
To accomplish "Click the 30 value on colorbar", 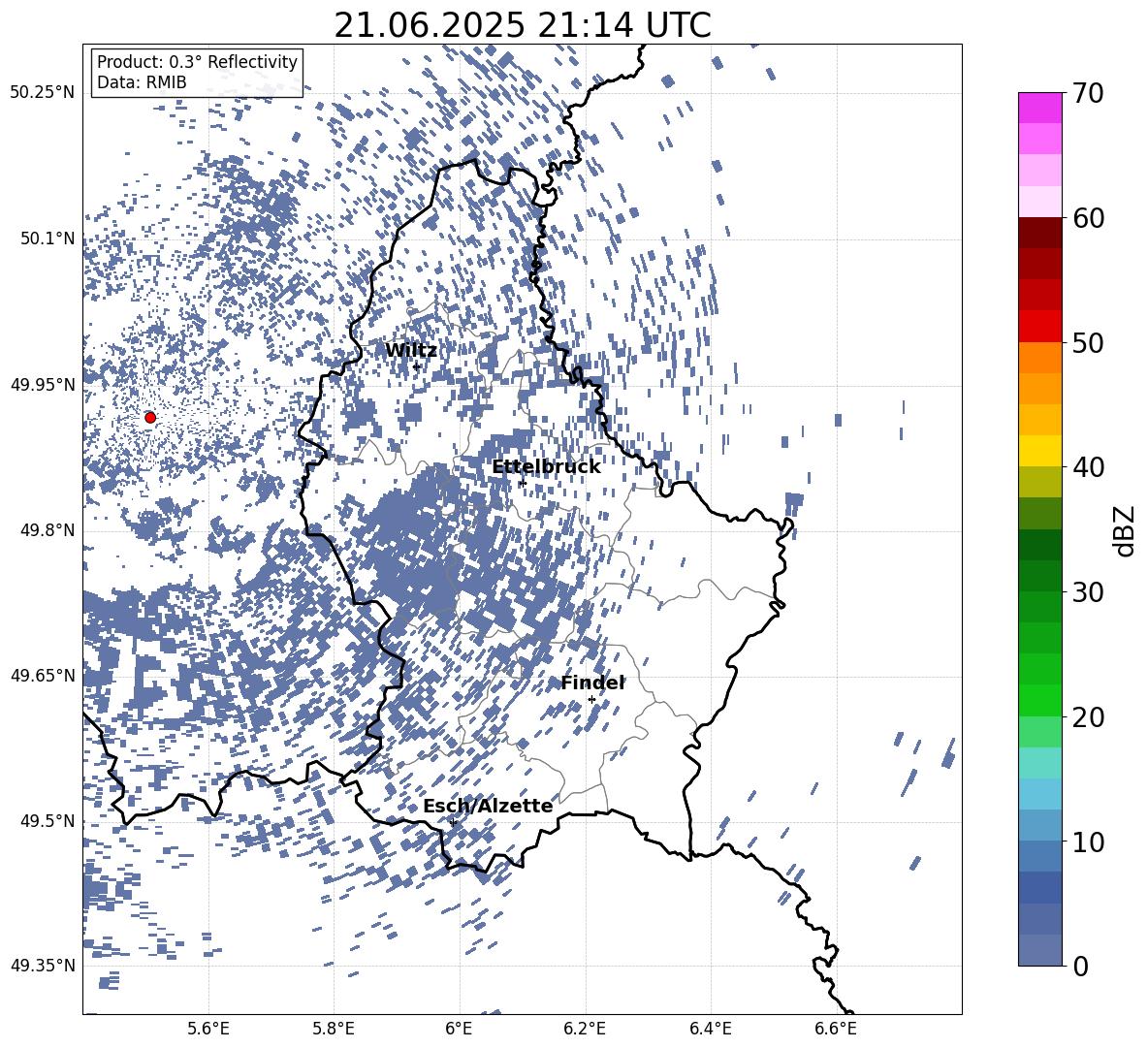I will click(1087, 591).
